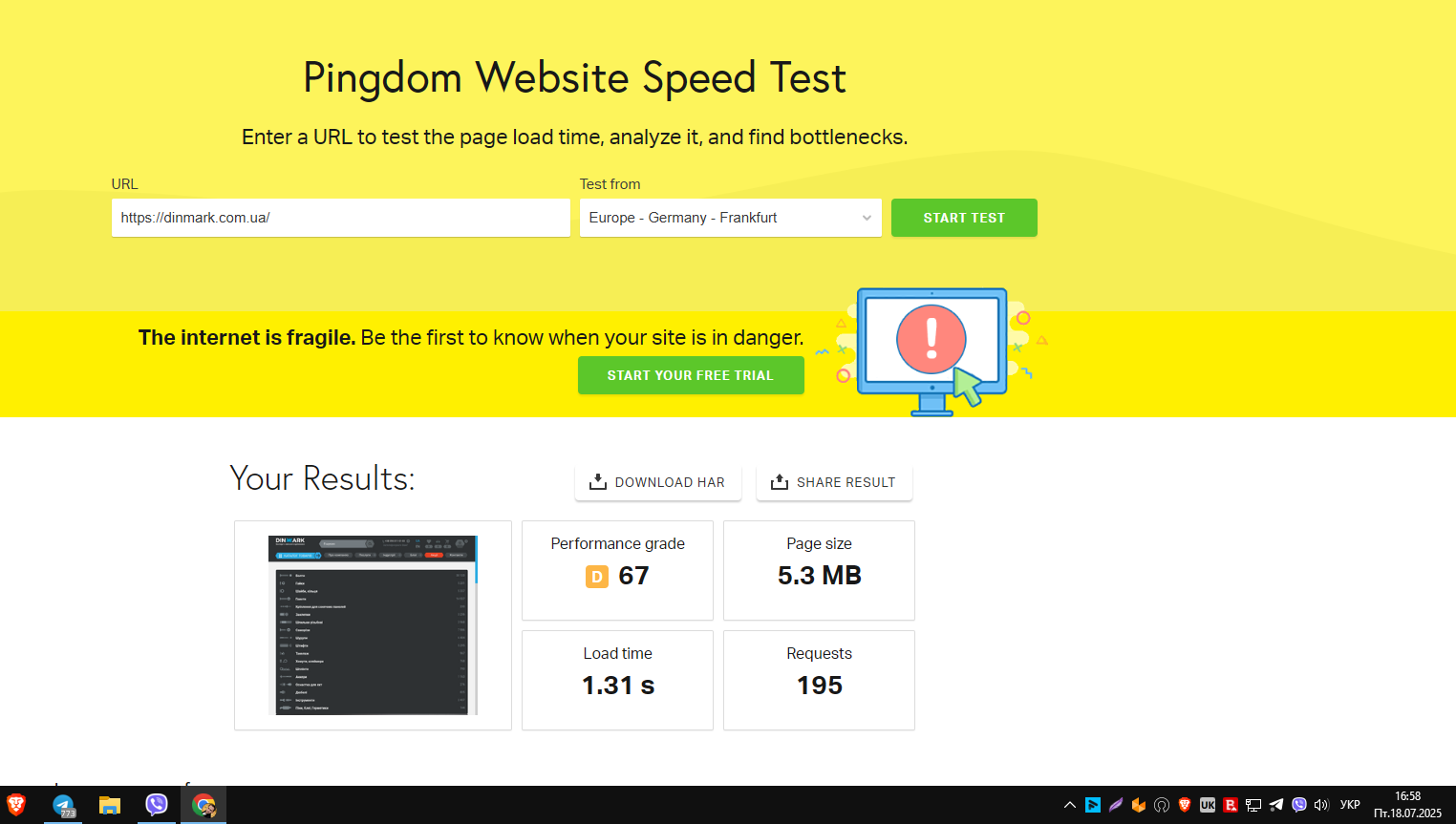
Task: Click the download icon in DOWNLOAD HAR
Action: tap(598, 482)
